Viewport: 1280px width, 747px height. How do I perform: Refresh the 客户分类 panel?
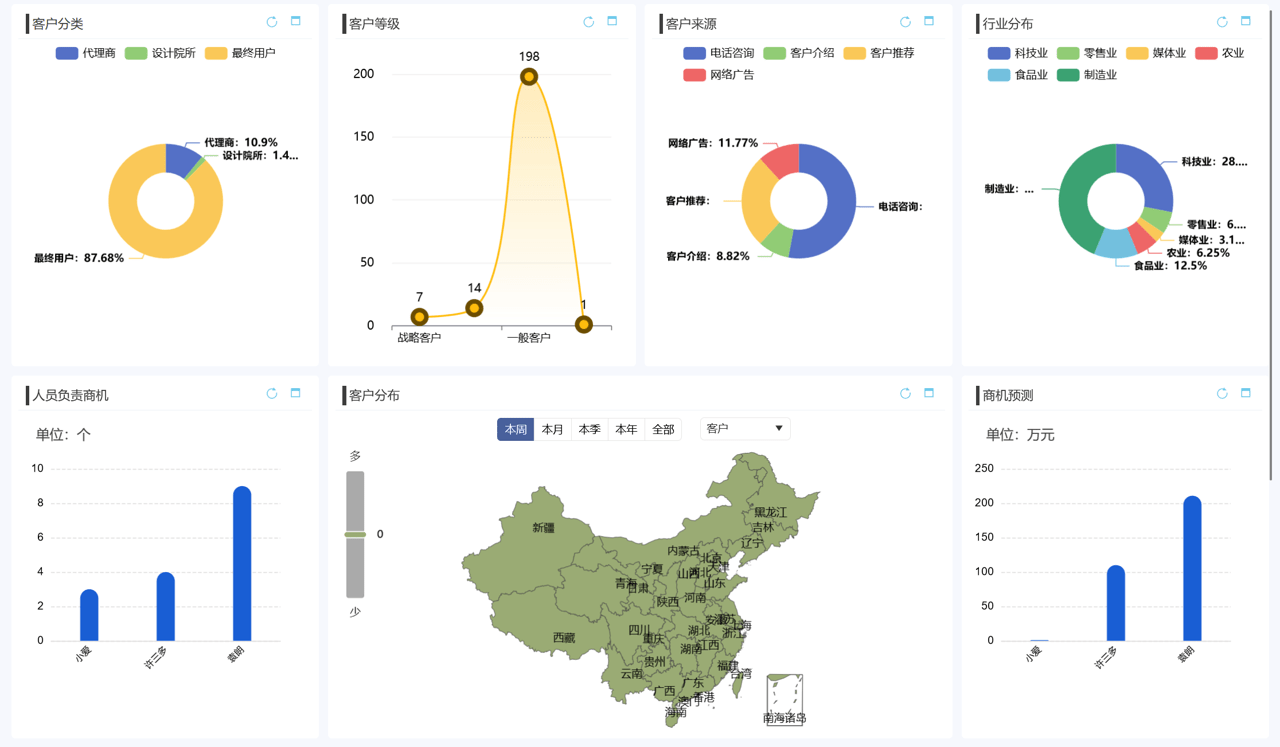point(272,22)
